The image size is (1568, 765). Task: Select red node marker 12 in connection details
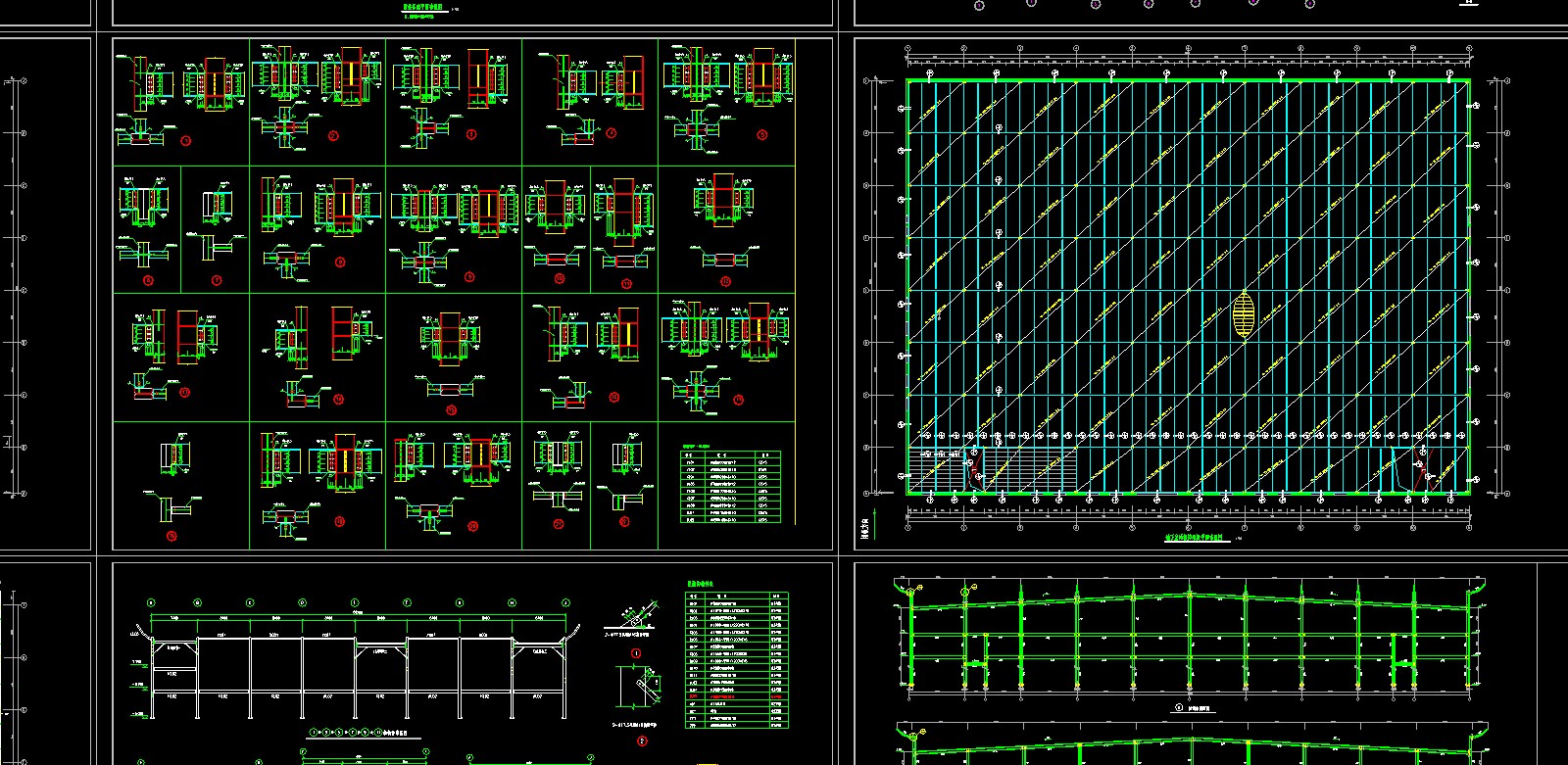pyautogui.click(x=725, y=281)
